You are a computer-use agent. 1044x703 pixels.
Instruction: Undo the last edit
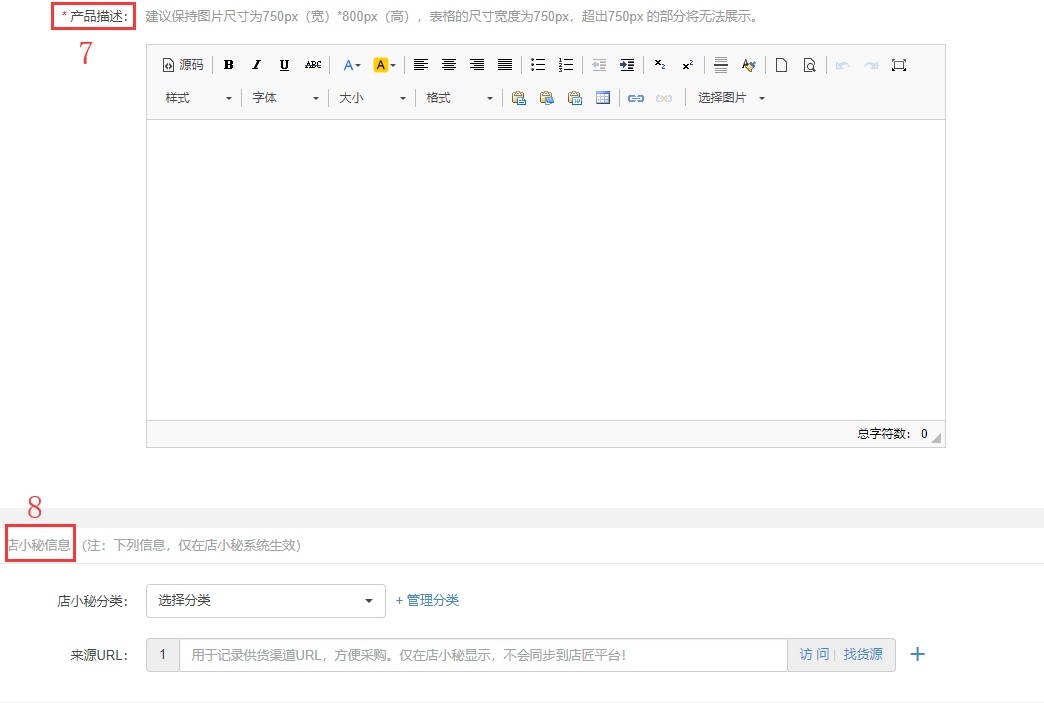[x=843, y=65]
